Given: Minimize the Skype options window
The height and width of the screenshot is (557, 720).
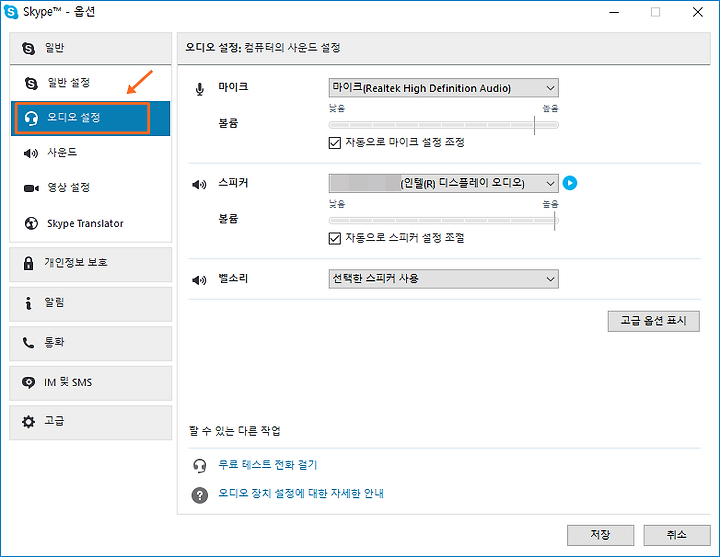Looking at the screenshot, I should (x=614, y=12).
